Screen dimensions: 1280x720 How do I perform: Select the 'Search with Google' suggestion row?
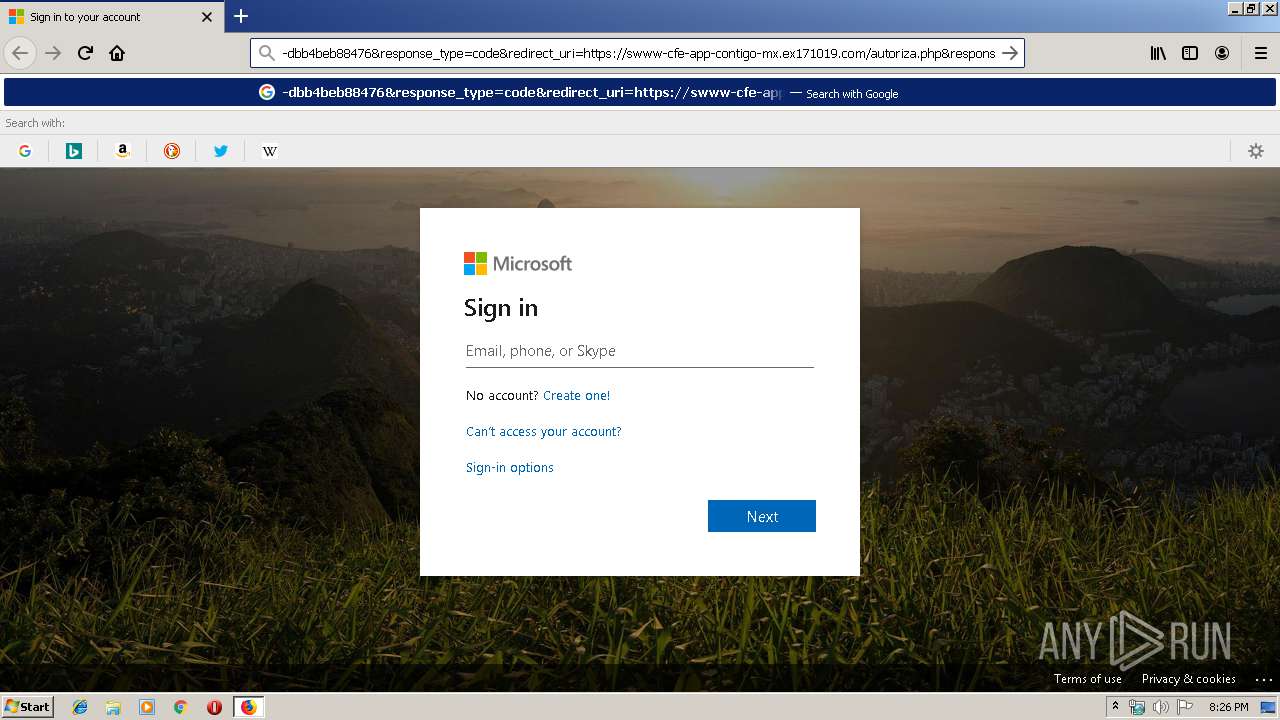[640, 92]
